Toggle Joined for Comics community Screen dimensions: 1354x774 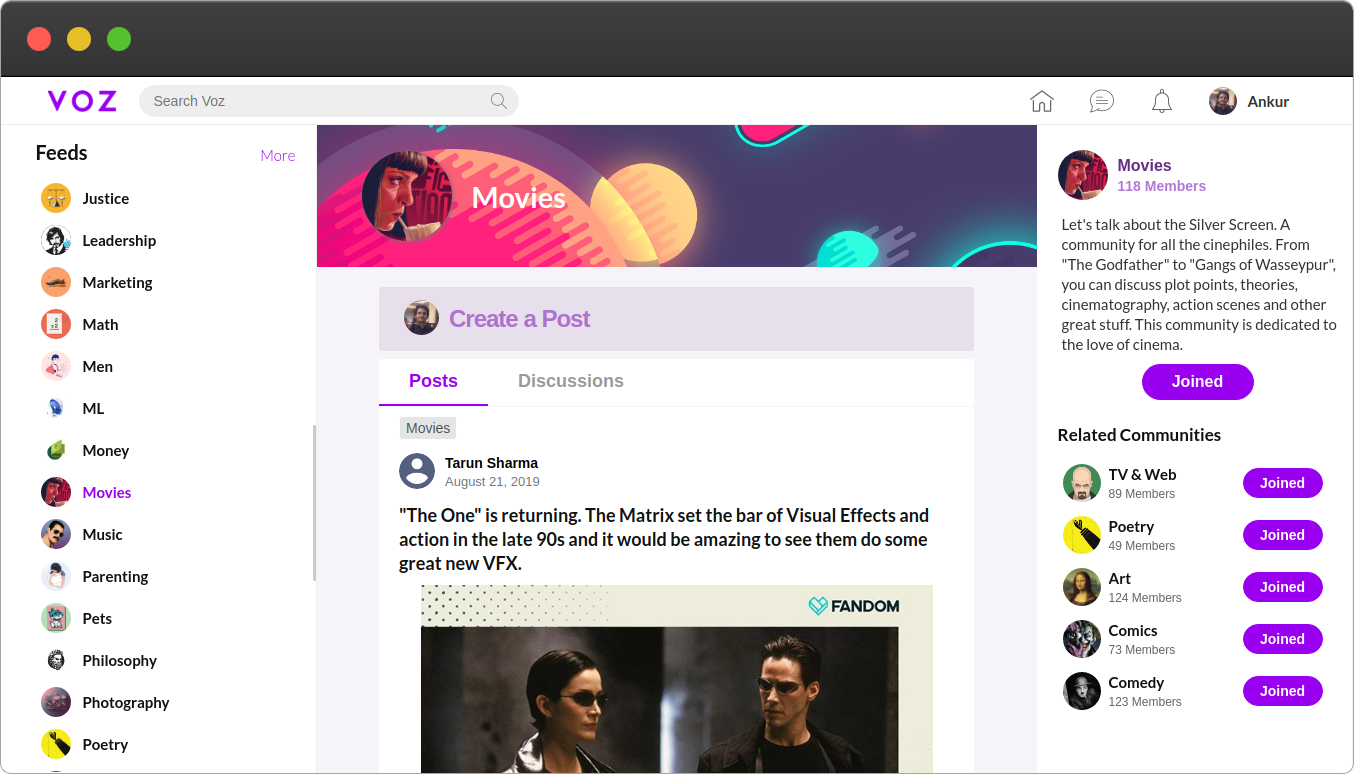click(x=1283, y=639)
